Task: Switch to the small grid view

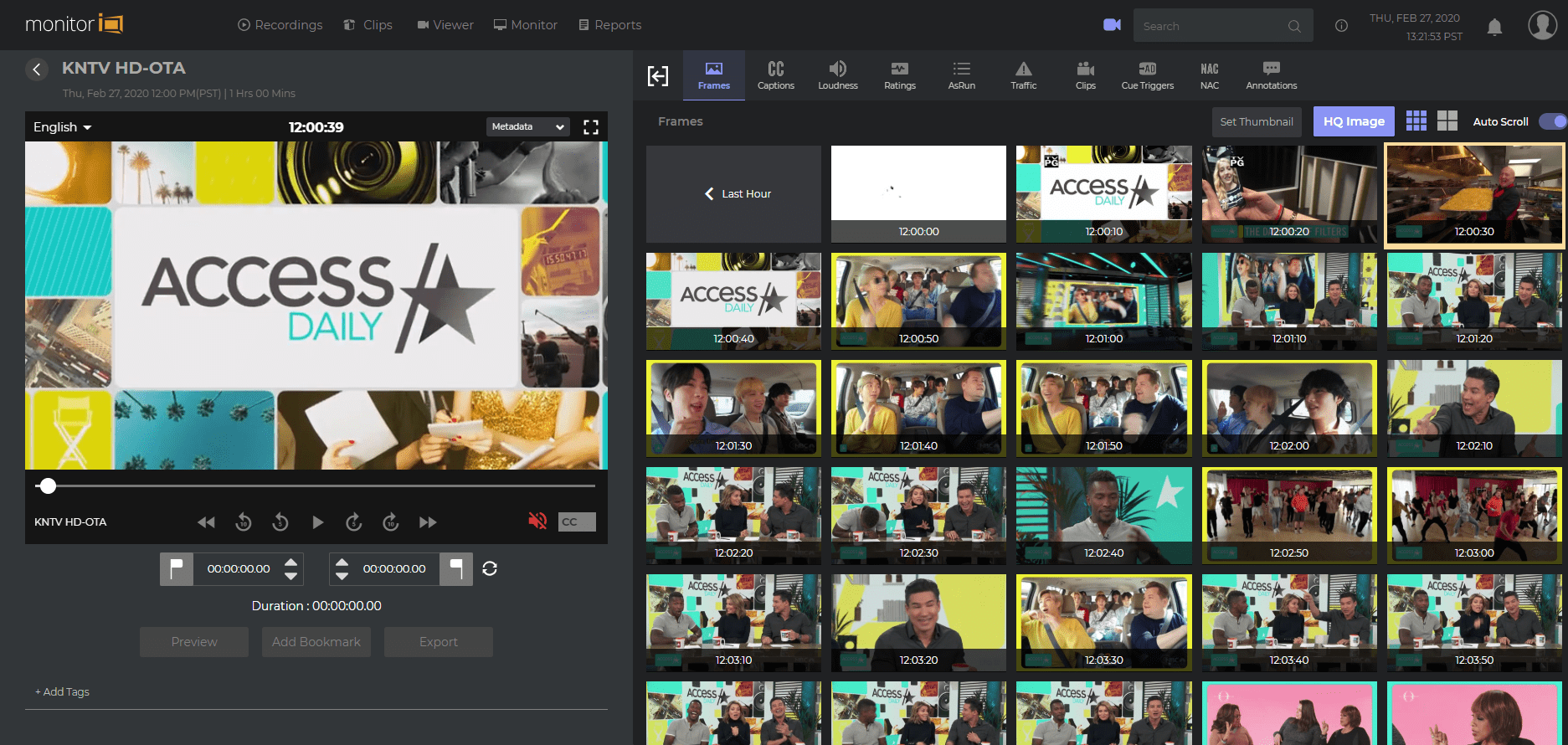Action: [1416, 121]
